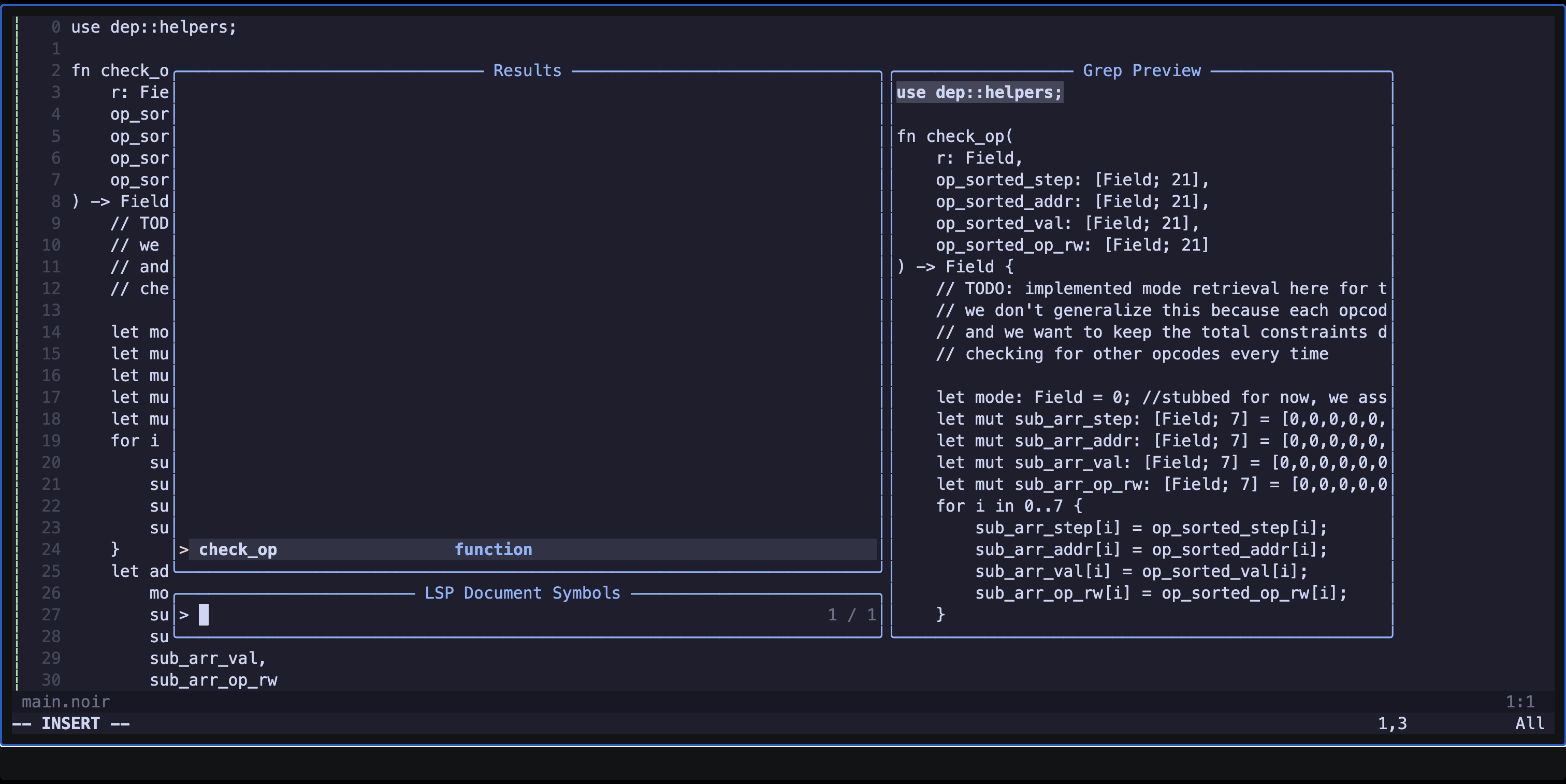Click the '1 / 1' match counter
This screenshot has height=784, width=1566.
click(x=852, y=615)
